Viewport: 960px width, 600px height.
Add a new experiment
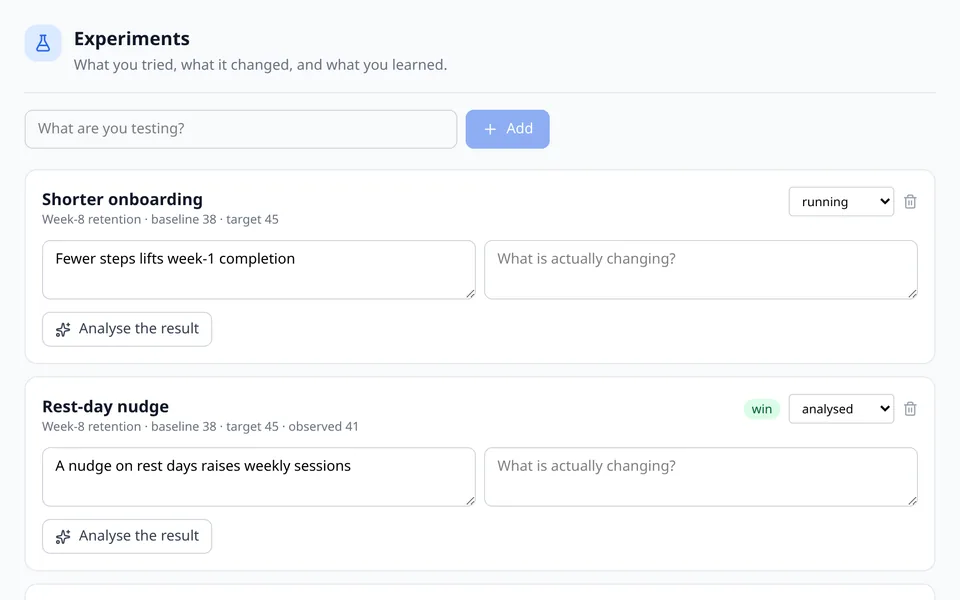point(508,129)
